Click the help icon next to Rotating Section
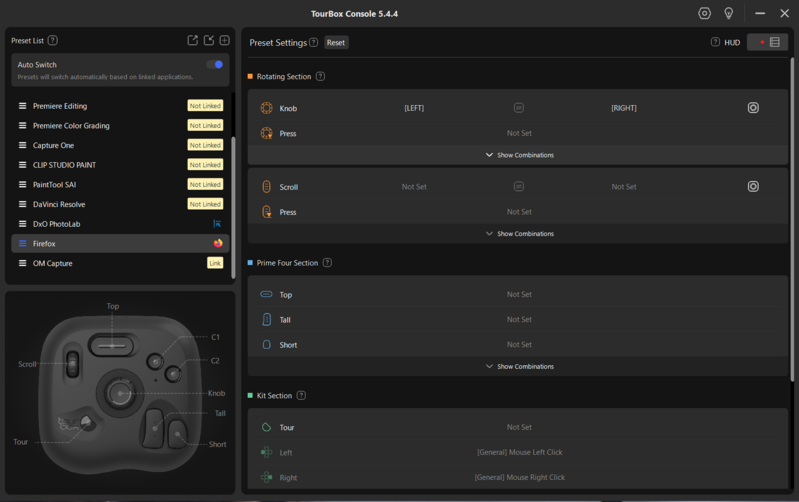The height and width of the screenshot is (502, 799). point(320,76)
